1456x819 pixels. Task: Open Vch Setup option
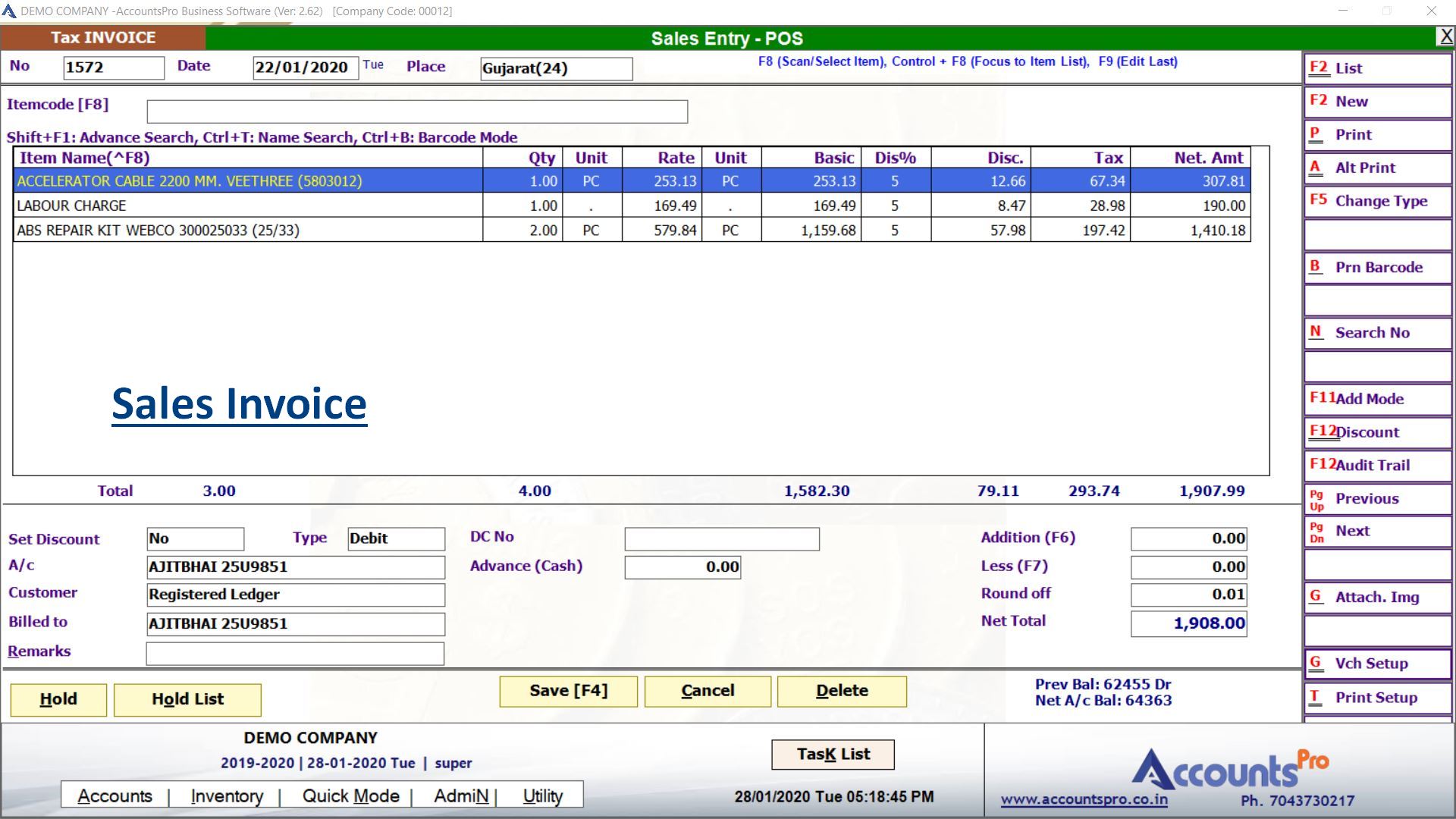coord(1377,664)
